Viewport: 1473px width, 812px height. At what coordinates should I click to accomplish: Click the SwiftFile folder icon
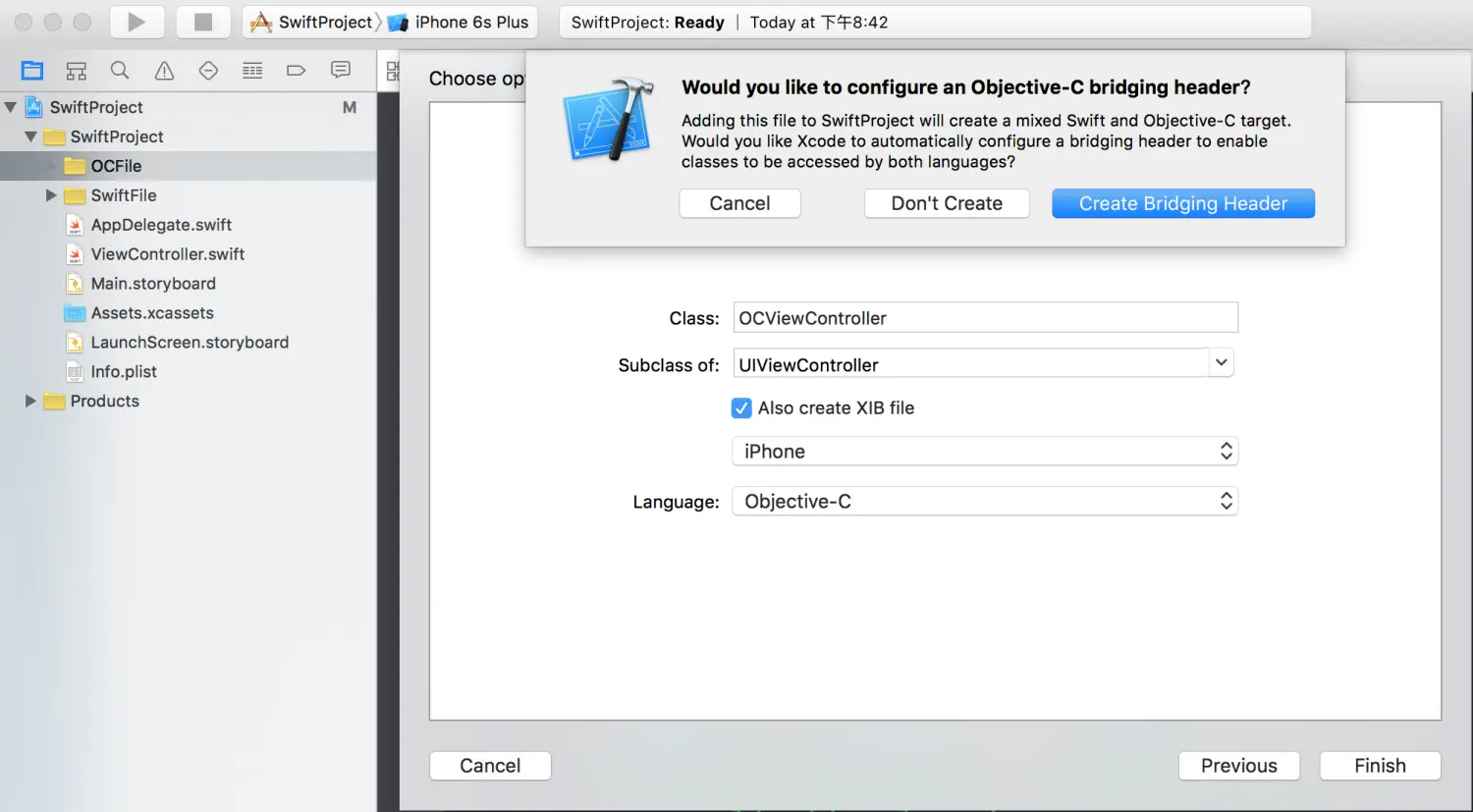coord(75,195)
